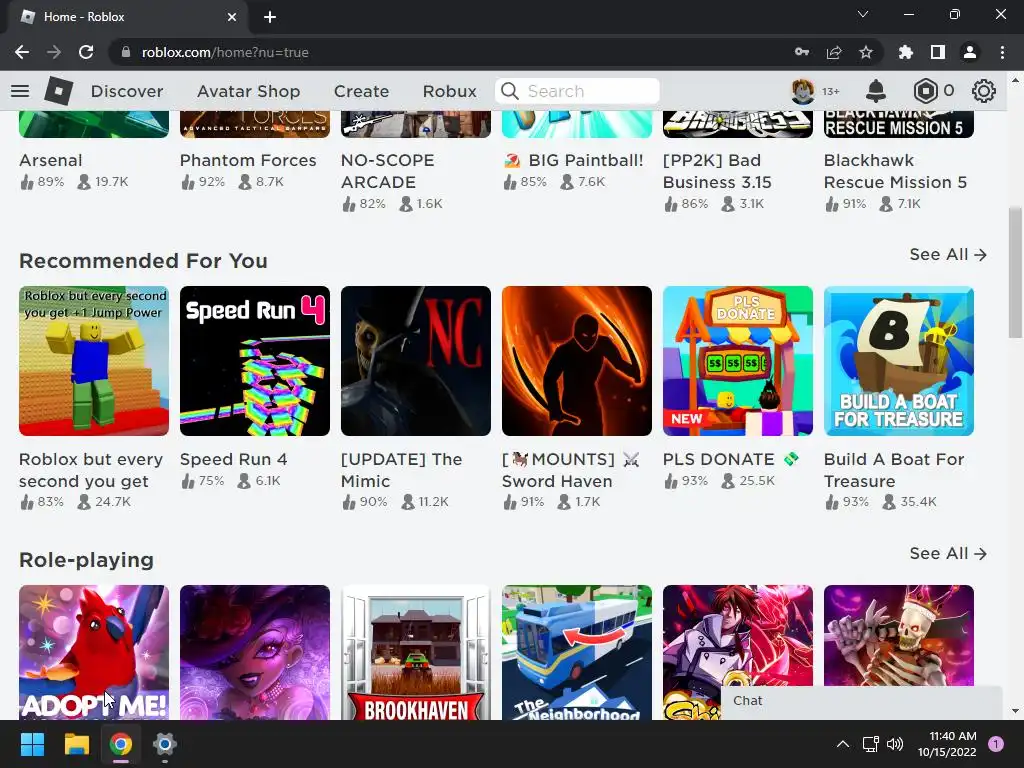Open the browser extensions puzzle icon

(906, 52)
